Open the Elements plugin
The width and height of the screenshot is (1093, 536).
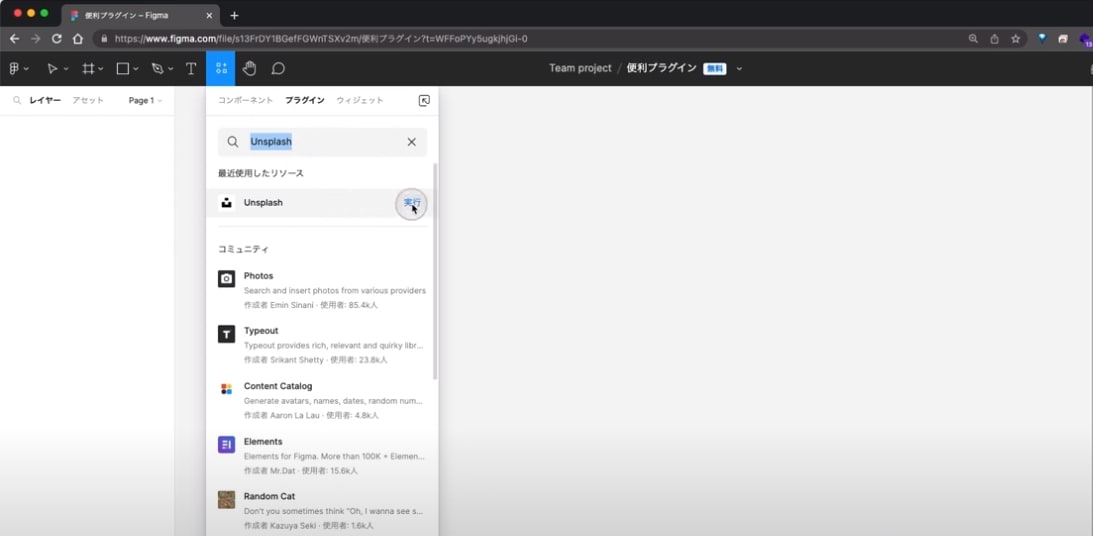[322, 456]
